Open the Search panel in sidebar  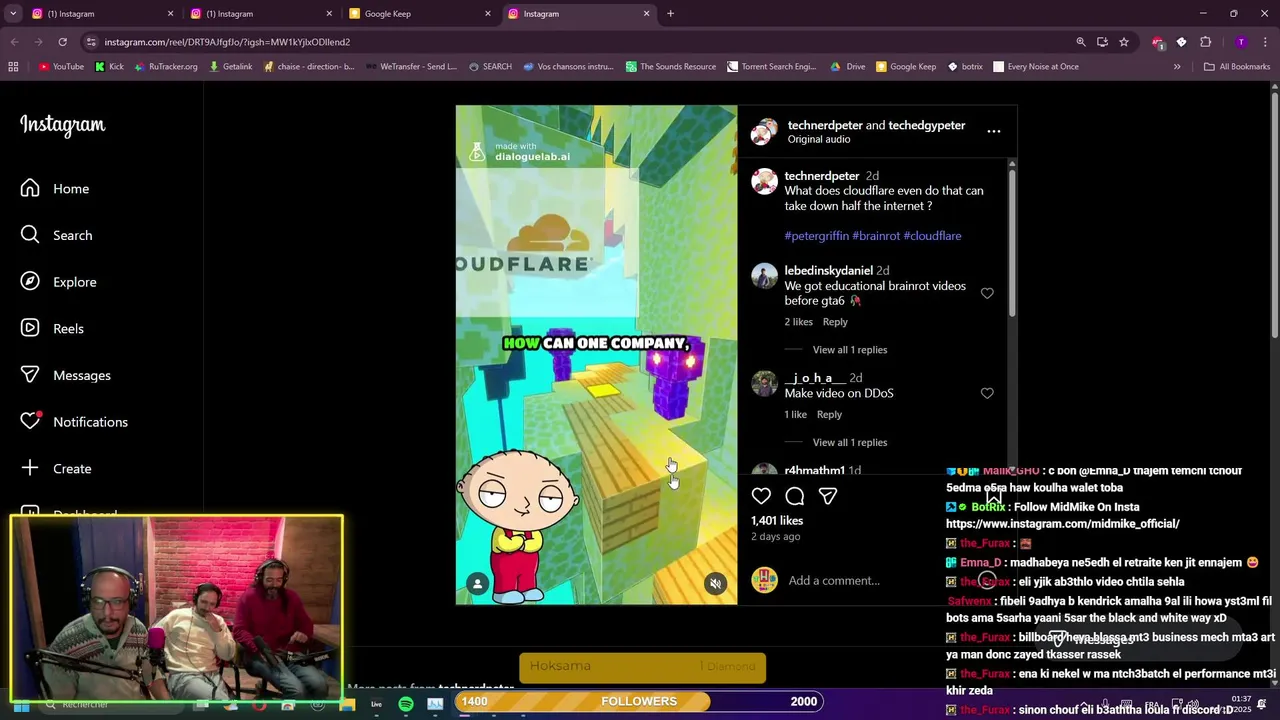pyautogui.click(x=57, y=235)
